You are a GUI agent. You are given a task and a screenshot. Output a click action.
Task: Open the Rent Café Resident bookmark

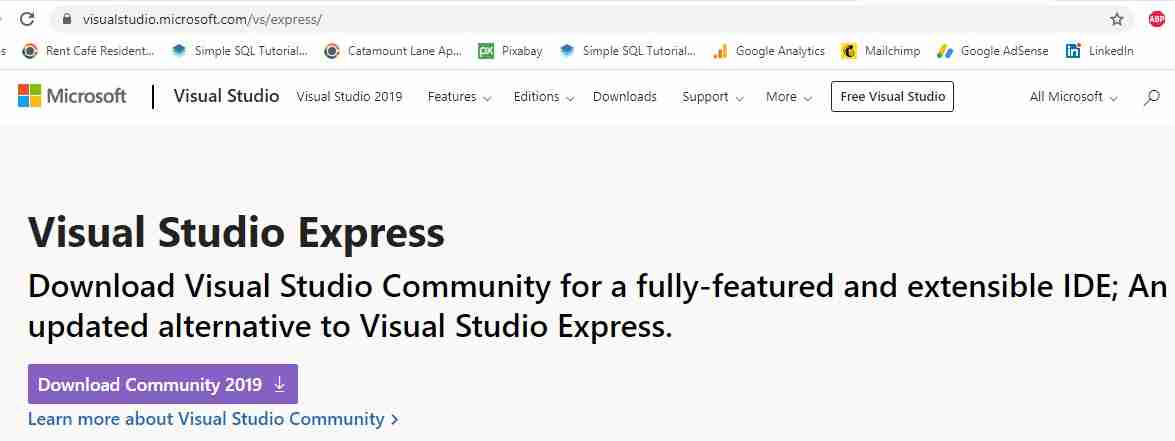point(88,51)
